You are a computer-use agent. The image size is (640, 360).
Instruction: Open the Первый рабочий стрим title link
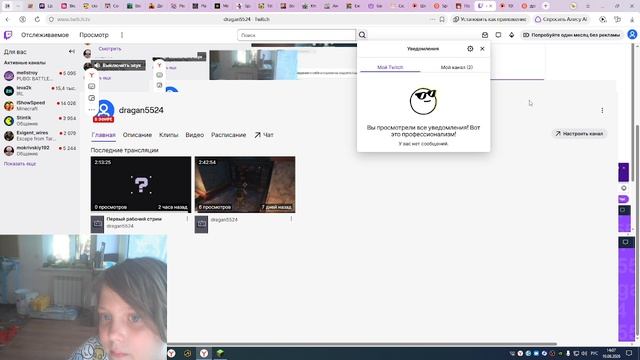tap(134, 219)
